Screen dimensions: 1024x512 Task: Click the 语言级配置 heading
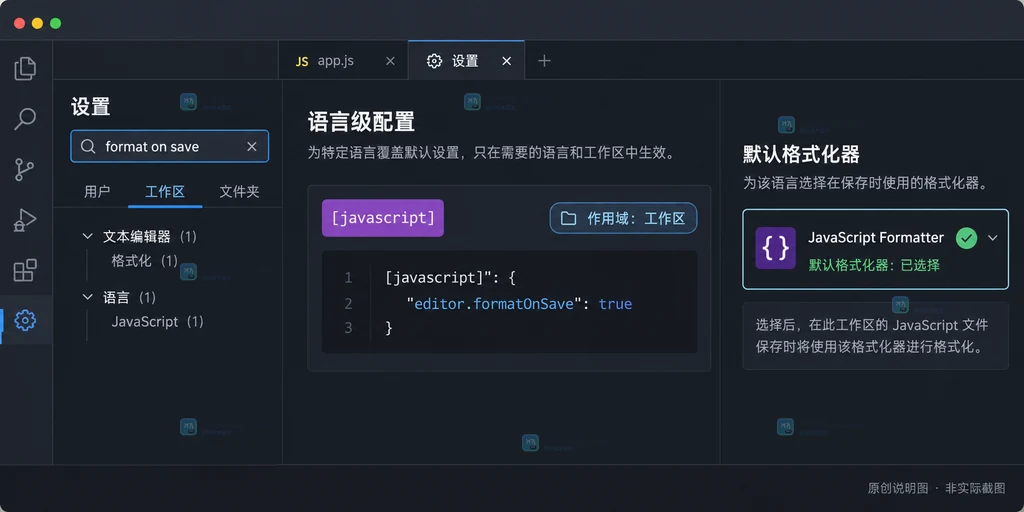coord(361,122)
